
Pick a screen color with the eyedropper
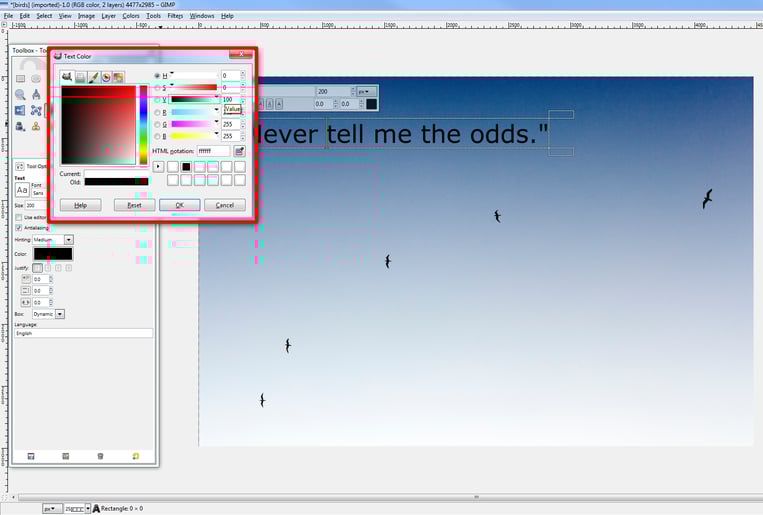click(x=239, y=151)
